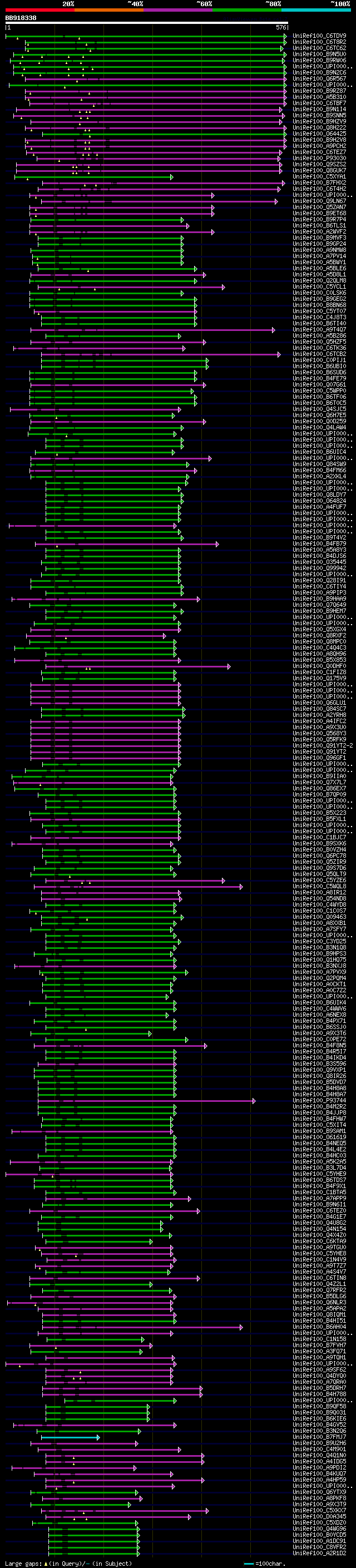Select hit UniRef100_C5YZE6
This screenshot has height=1568, width=356.
pyautogui.click(x=319, y=880)
